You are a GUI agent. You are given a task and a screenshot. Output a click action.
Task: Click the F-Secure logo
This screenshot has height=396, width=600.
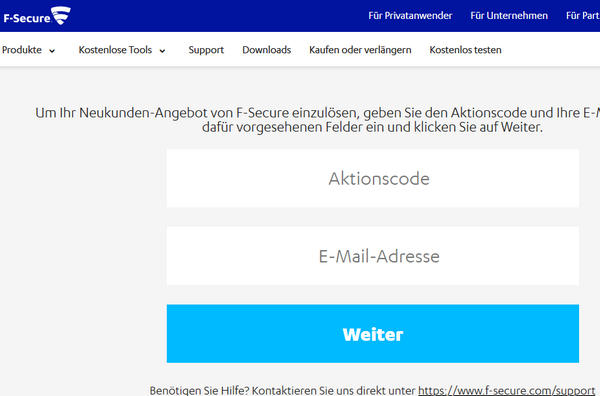tap(37, 16)
